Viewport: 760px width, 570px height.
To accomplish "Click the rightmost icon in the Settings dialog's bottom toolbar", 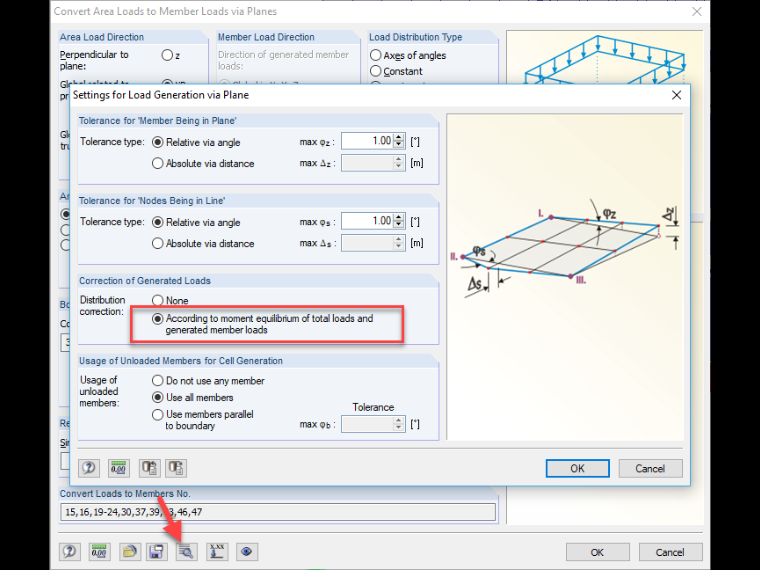I will [176, 468].
